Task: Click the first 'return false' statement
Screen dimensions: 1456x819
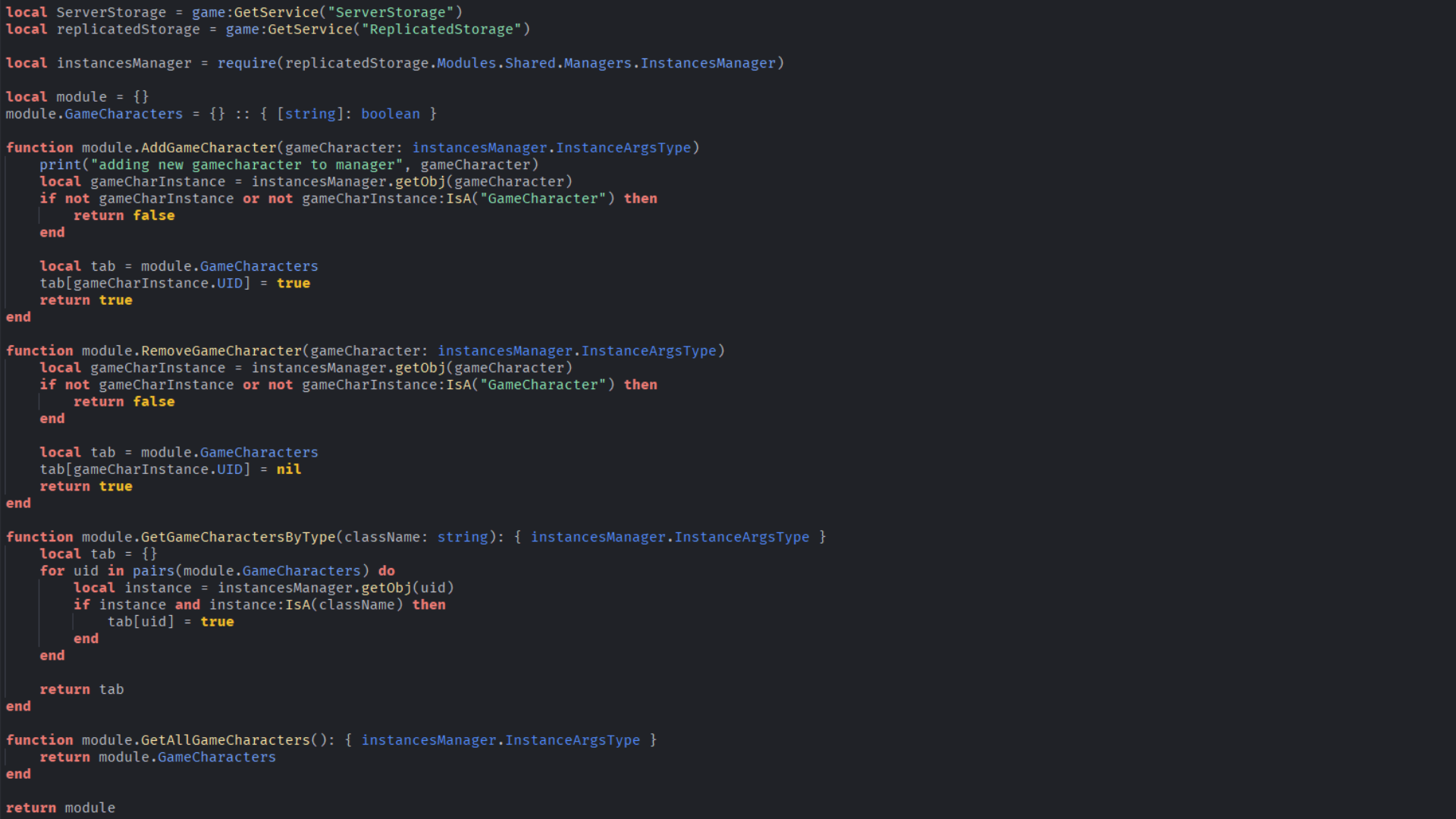Action: pyautogui.click(x=124, y=216)
